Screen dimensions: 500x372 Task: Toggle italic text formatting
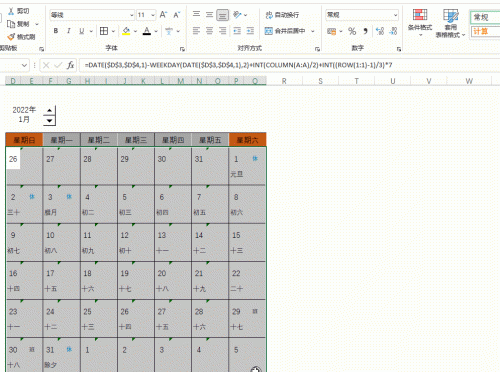click(x=68, y=31)
